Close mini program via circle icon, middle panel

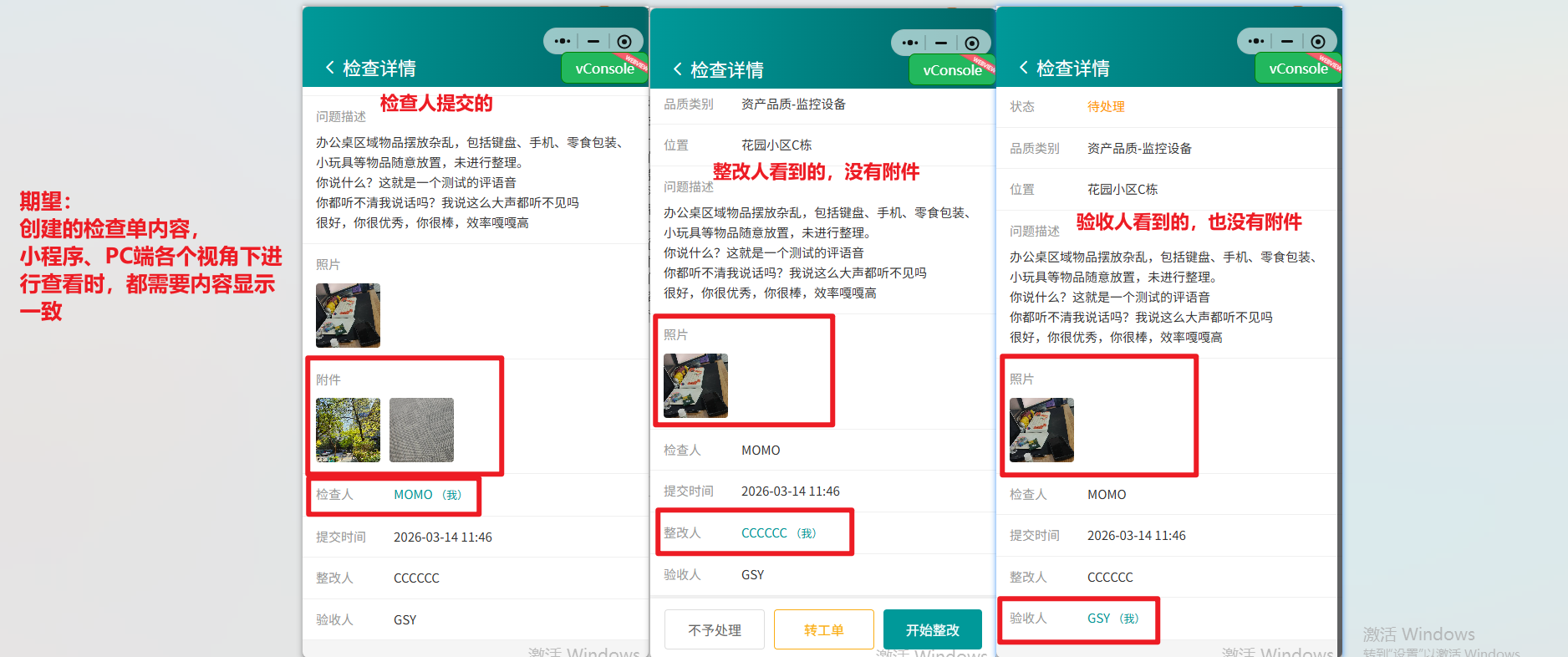(972, 43)
